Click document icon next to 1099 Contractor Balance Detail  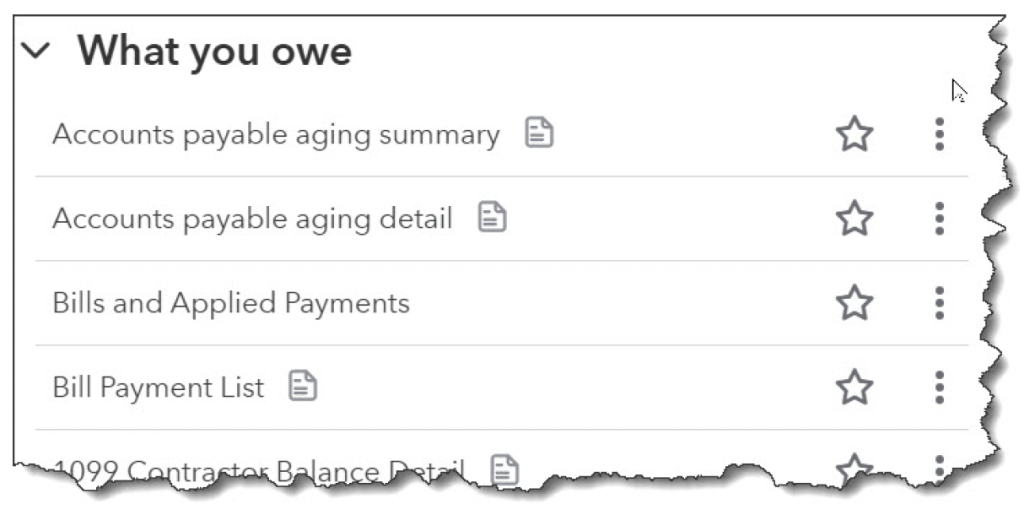pyautogui.click(x=506, y=470)
